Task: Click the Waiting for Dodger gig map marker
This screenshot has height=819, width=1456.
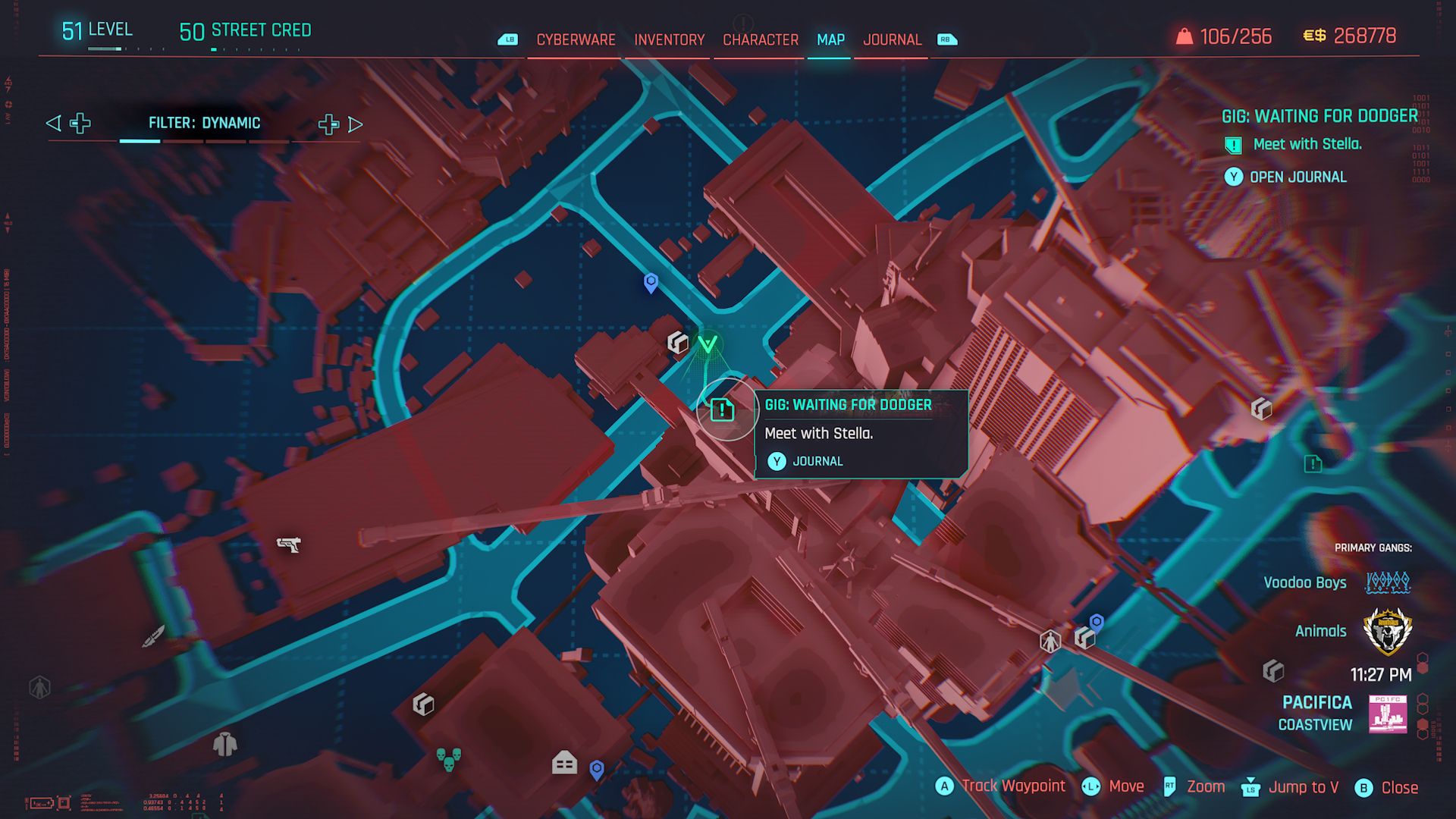Action: tap(723, 410)
